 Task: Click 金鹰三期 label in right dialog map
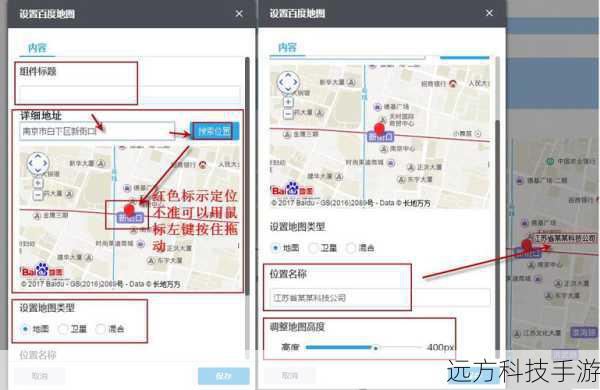(306, 134)
